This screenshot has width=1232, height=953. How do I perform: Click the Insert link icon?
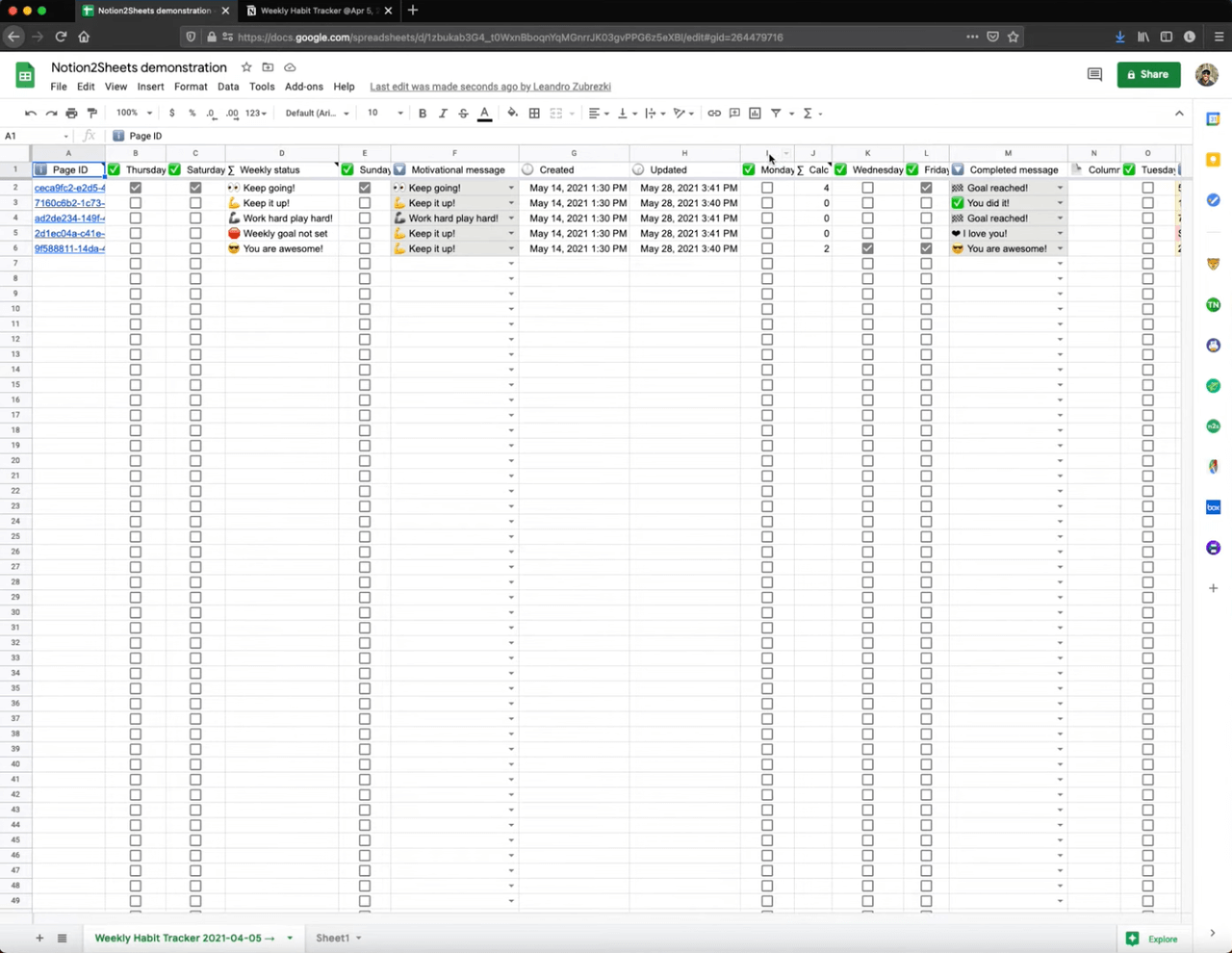714,114
